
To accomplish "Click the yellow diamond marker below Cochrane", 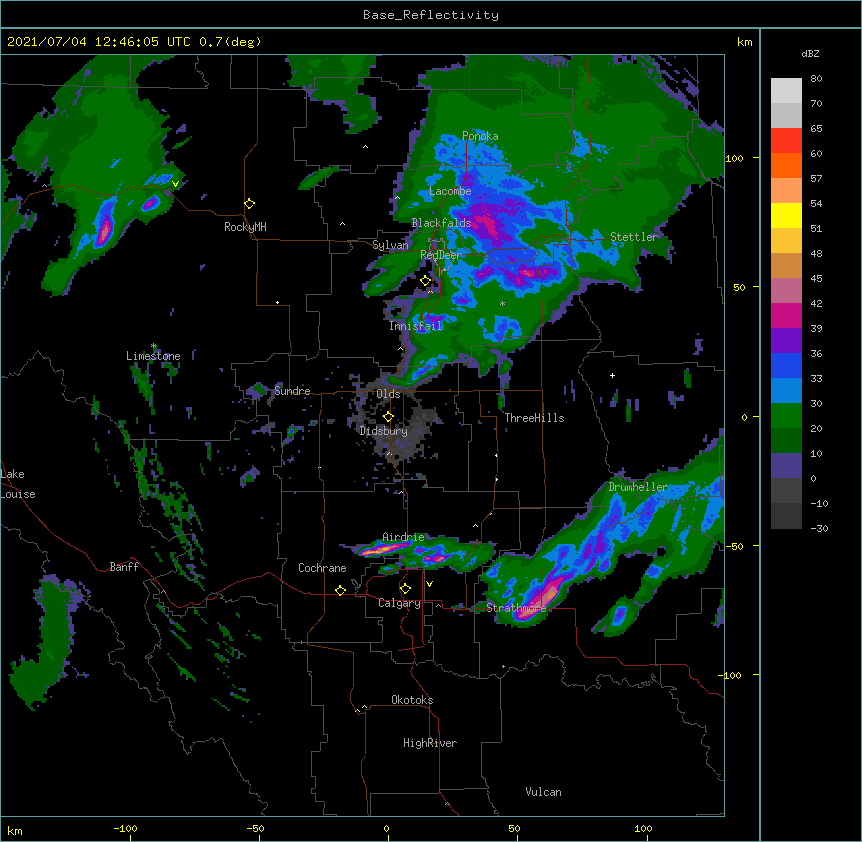I will 340,590.
